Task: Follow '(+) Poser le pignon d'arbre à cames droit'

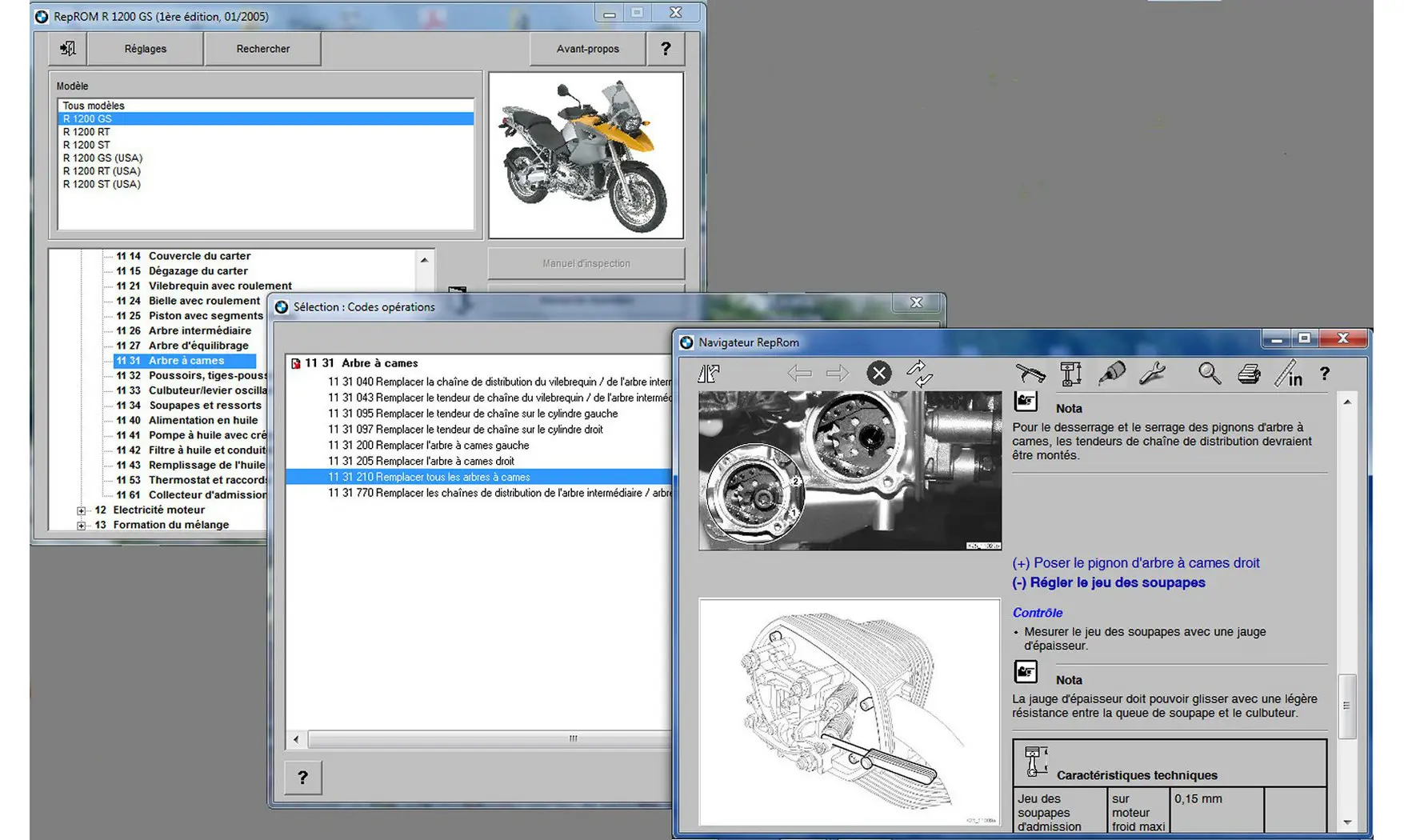Action: click(x=1136, y=563)
